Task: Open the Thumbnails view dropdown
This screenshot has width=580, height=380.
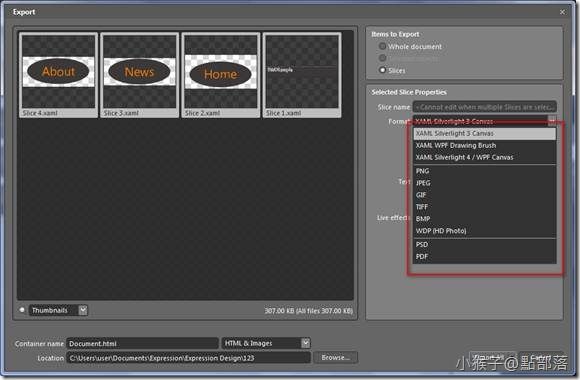Action: 83,310
